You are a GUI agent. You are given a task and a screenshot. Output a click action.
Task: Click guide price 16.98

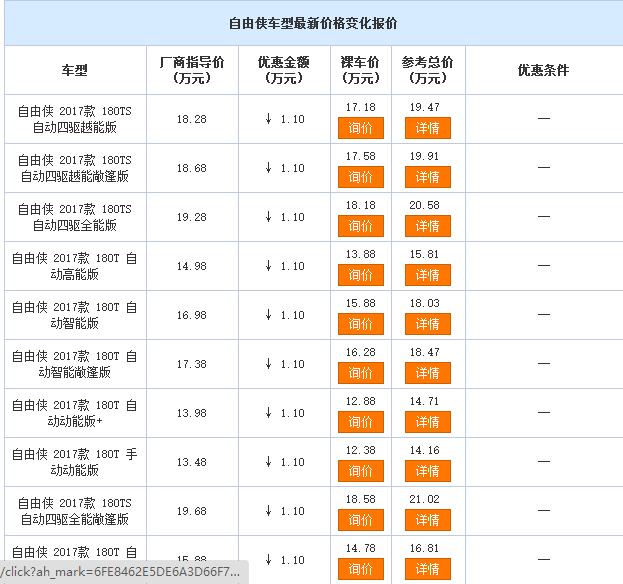tap(192, 315)
